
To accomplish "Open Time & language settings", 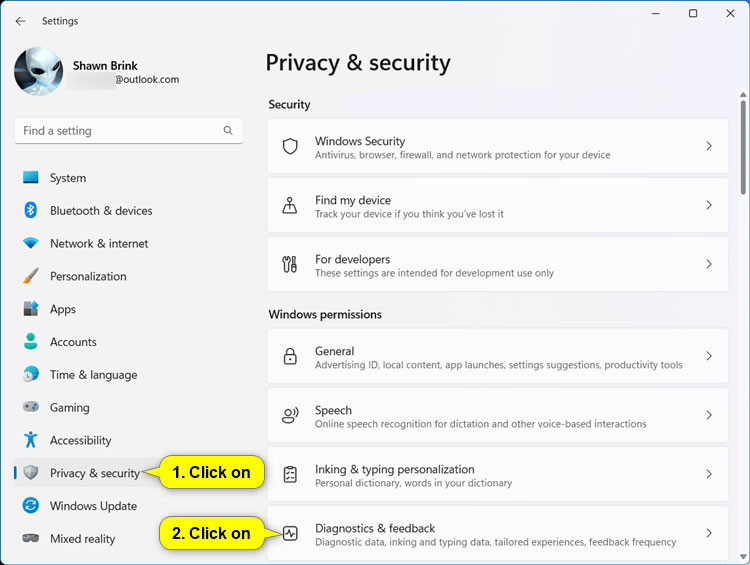I will [93, 375].
